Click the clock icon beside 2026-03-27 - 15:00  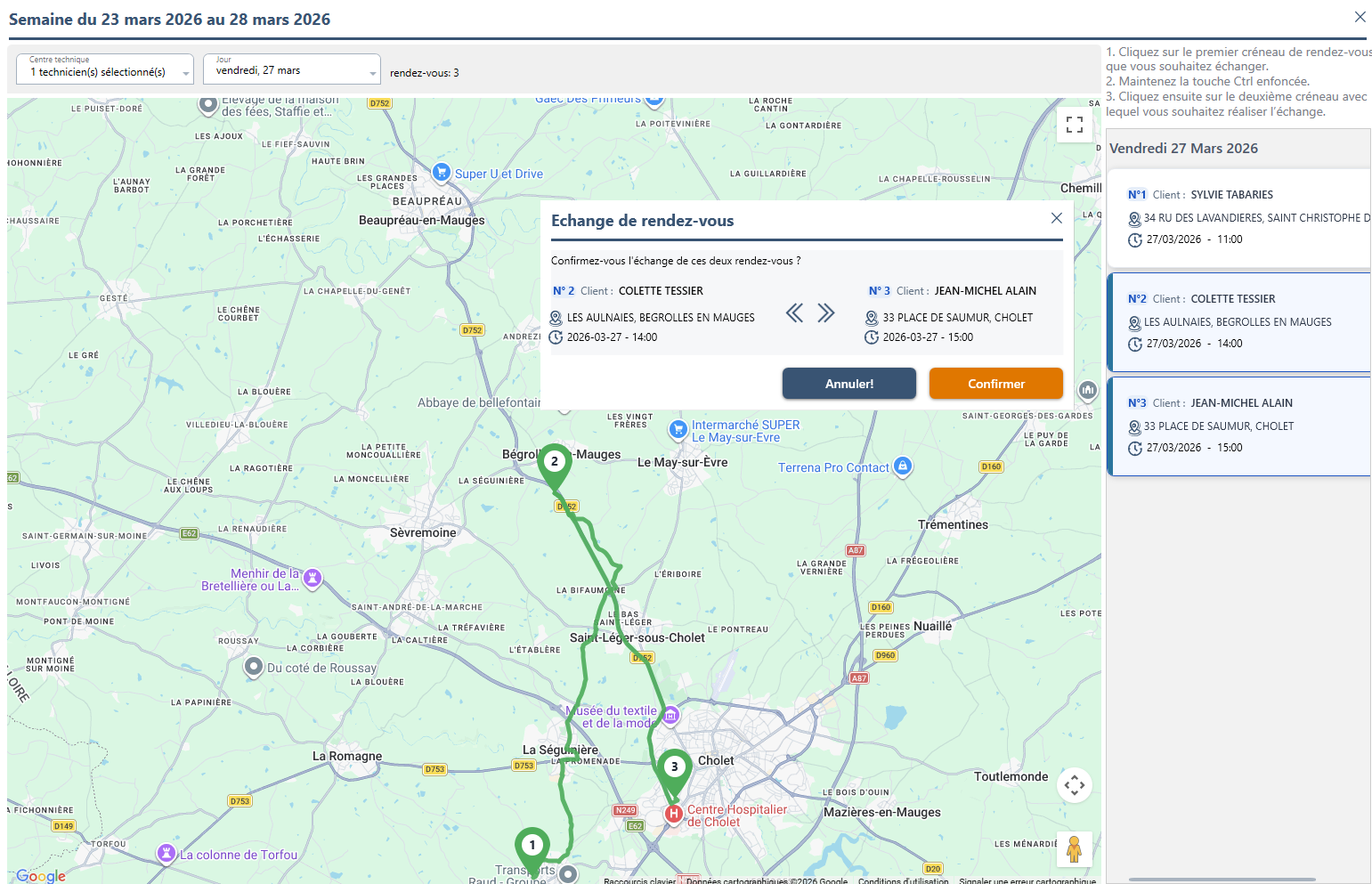[872, 337]
